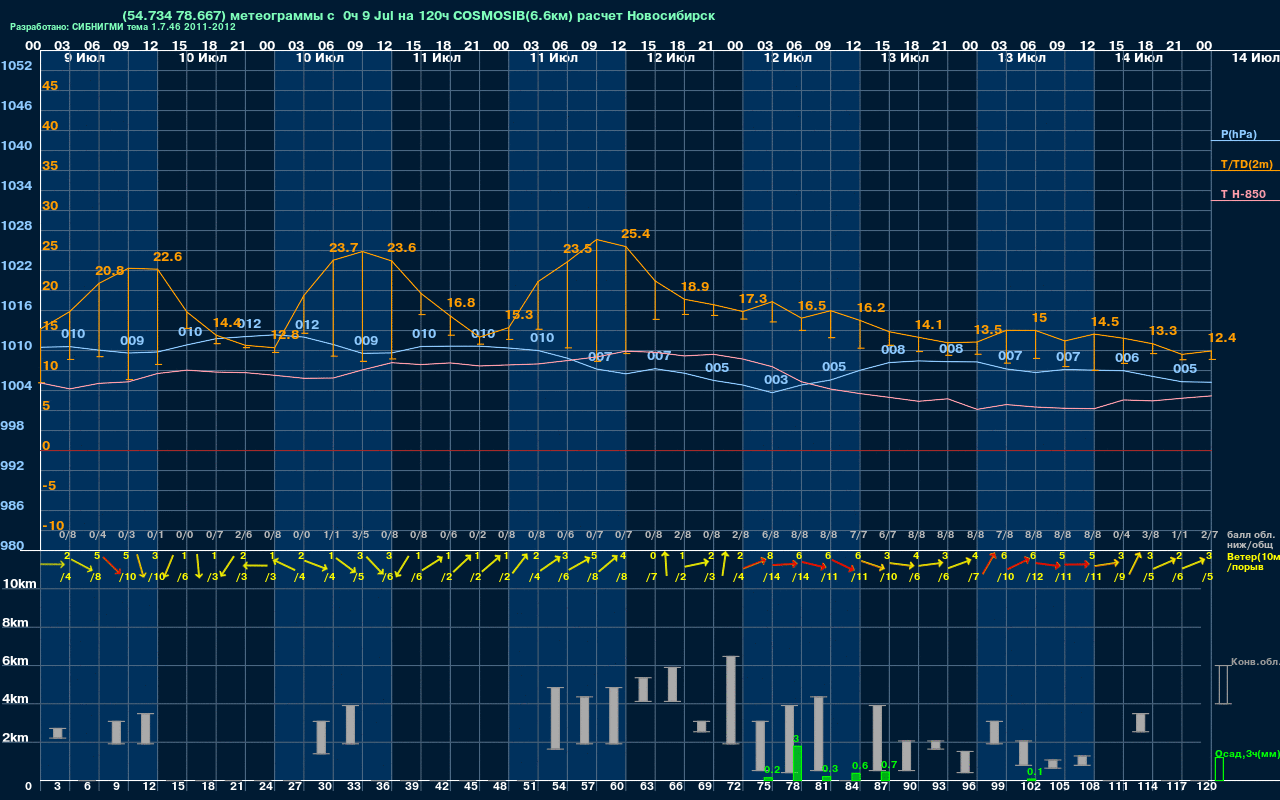Image resolution: width=1280 pixels, height=800 pixels.
Task: Click the 003 lowest pressure value label
Action: click(775, 380)
